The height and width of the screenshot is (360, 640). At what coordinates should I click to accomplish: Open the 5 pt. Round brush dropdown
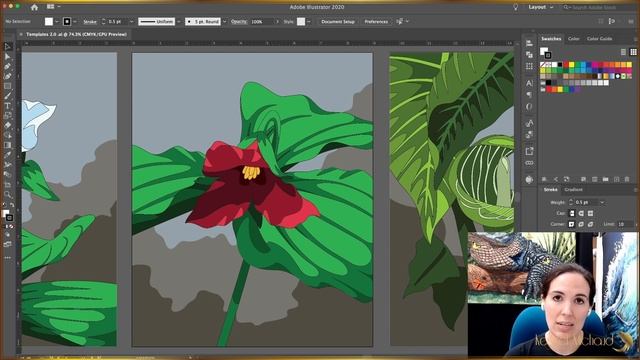click(x=224, y=22)
